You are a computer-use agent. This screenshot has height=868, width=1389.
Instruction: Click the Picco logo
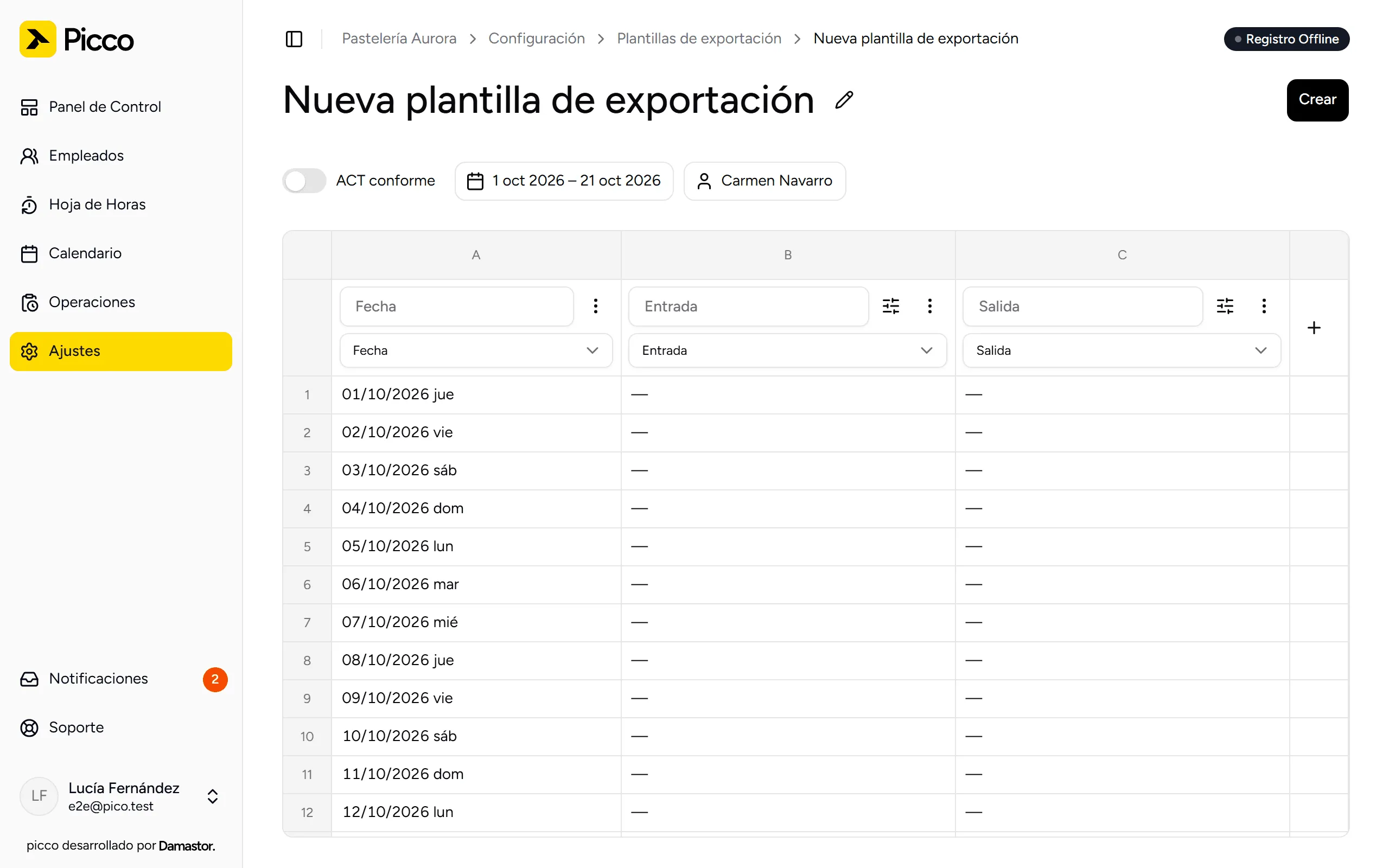click(x=77, y=39)
